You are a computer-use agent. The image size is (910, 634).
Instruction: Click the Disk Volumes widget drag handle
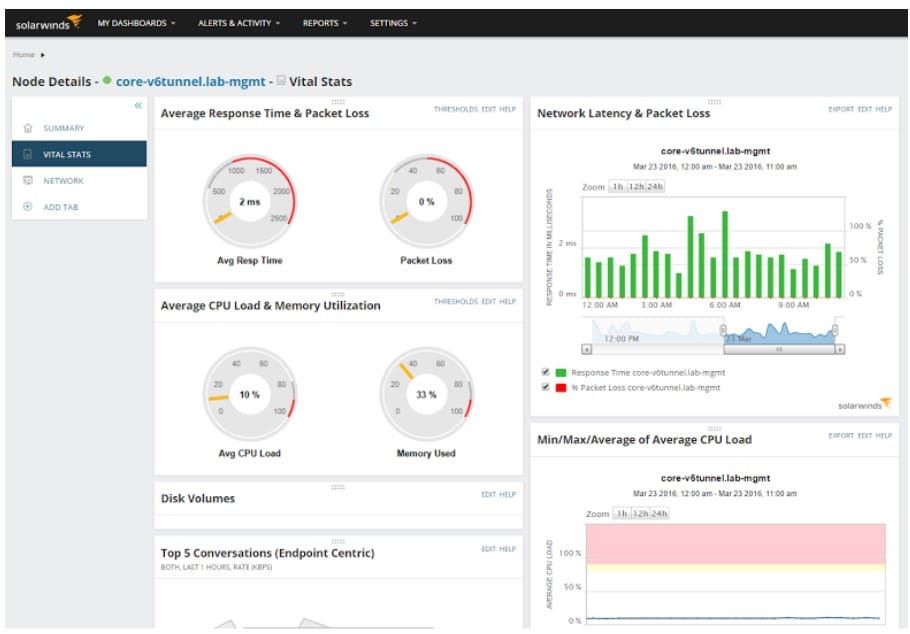coord(338,487)
